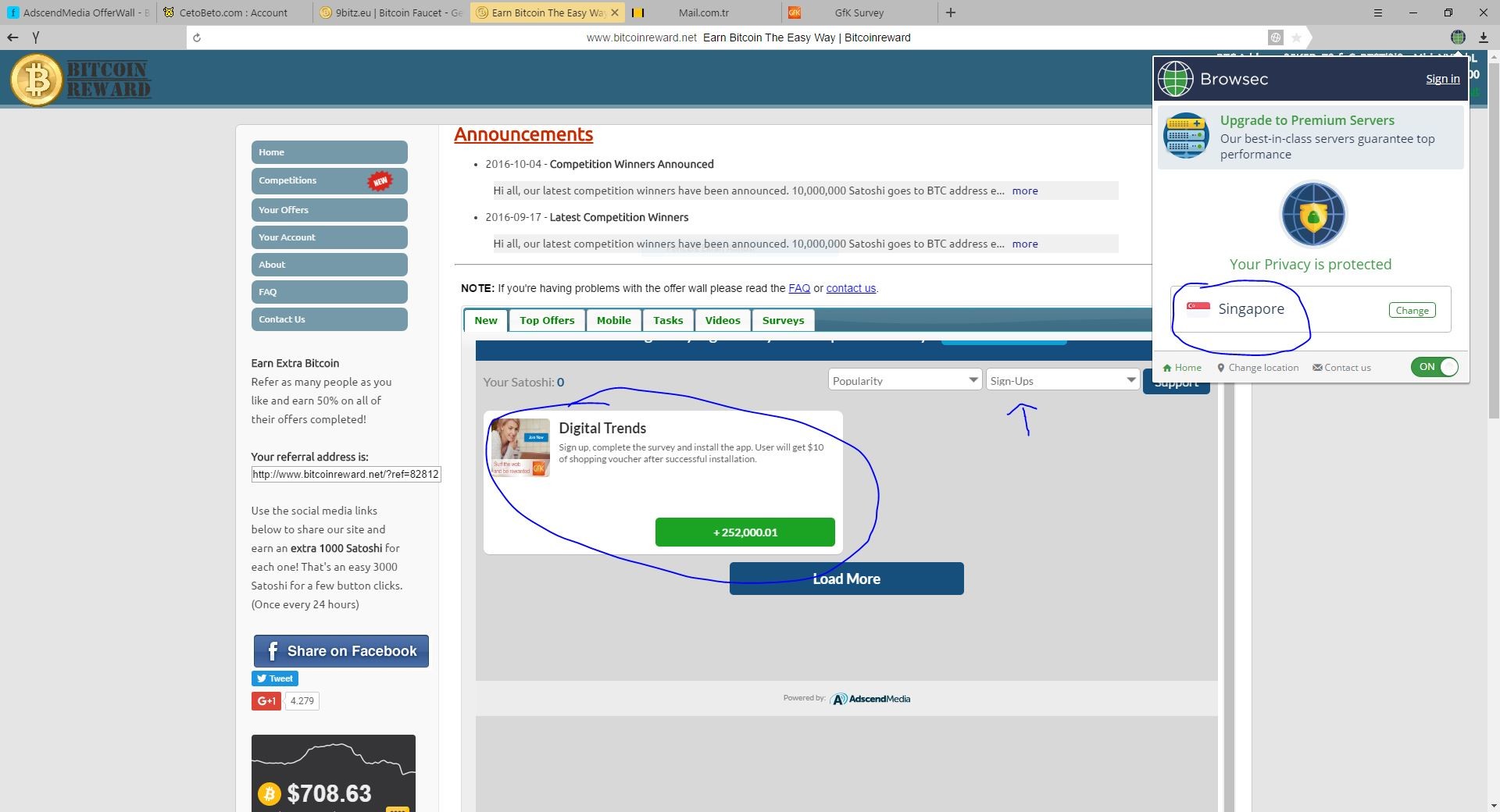Toggle the Browsec ON switch off
Screen dimensions: 1500x812
[1434, 367]
